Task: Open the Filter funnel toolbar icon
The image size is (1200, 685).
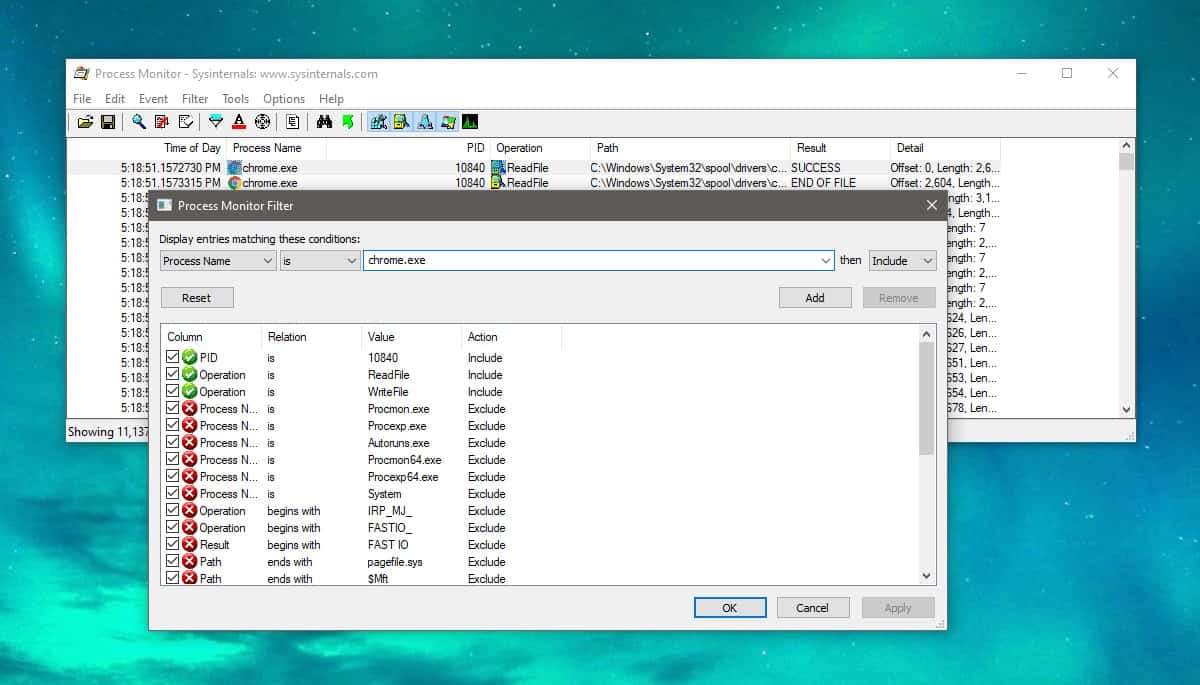Action: point(216,122)
